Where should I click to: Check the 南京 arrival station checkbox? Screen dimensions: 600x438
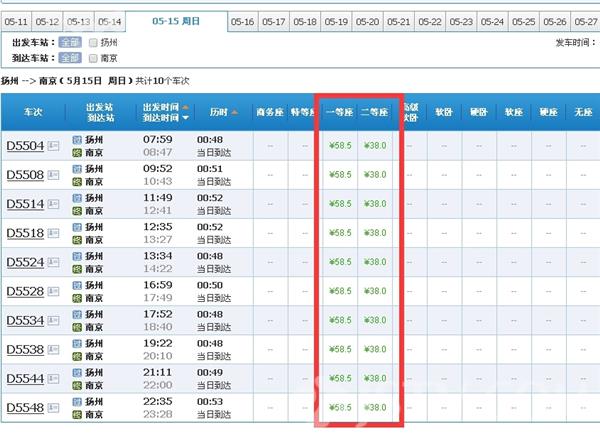[93, 59]
